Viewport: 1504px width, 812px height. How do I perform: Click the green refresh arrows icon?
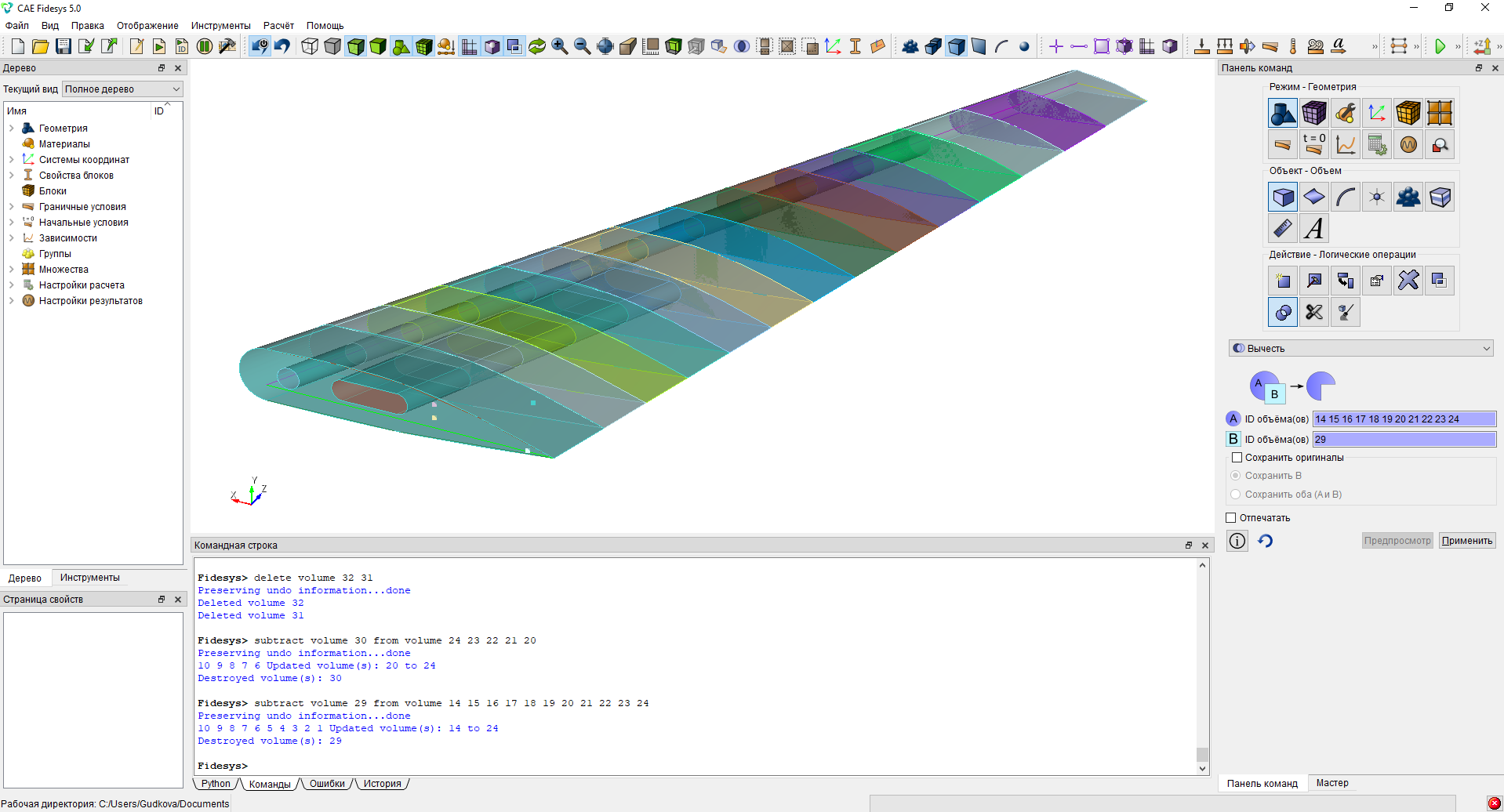[x=537, y=46]
